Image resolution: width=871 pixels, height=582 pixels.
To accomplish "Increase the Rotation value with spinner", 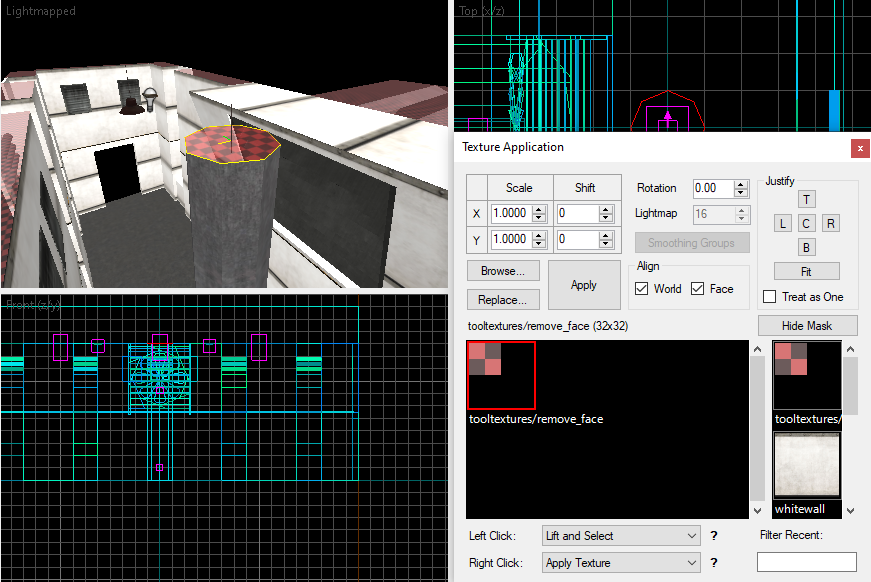I will pos(740,184).
